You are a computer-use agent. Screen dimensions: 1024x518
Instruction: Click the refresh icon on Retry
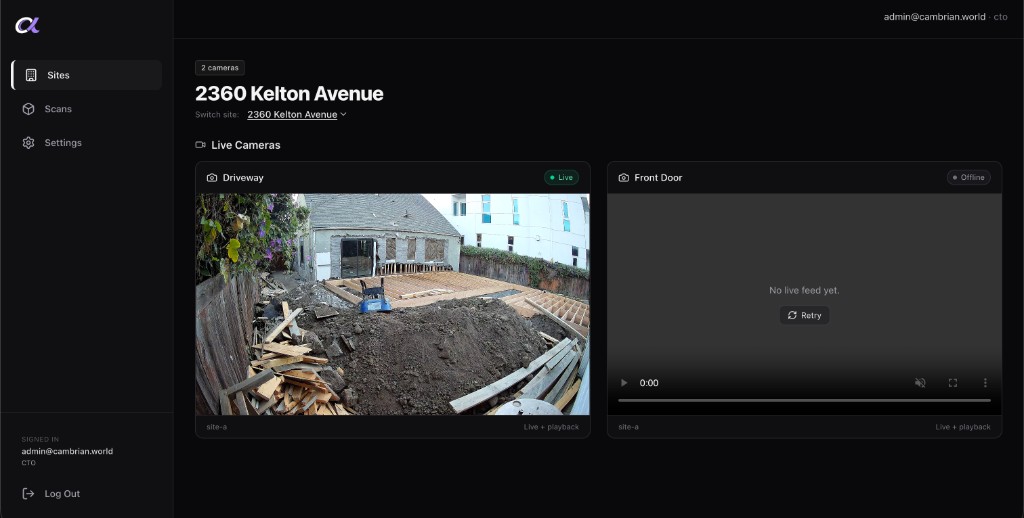(792, 316)
